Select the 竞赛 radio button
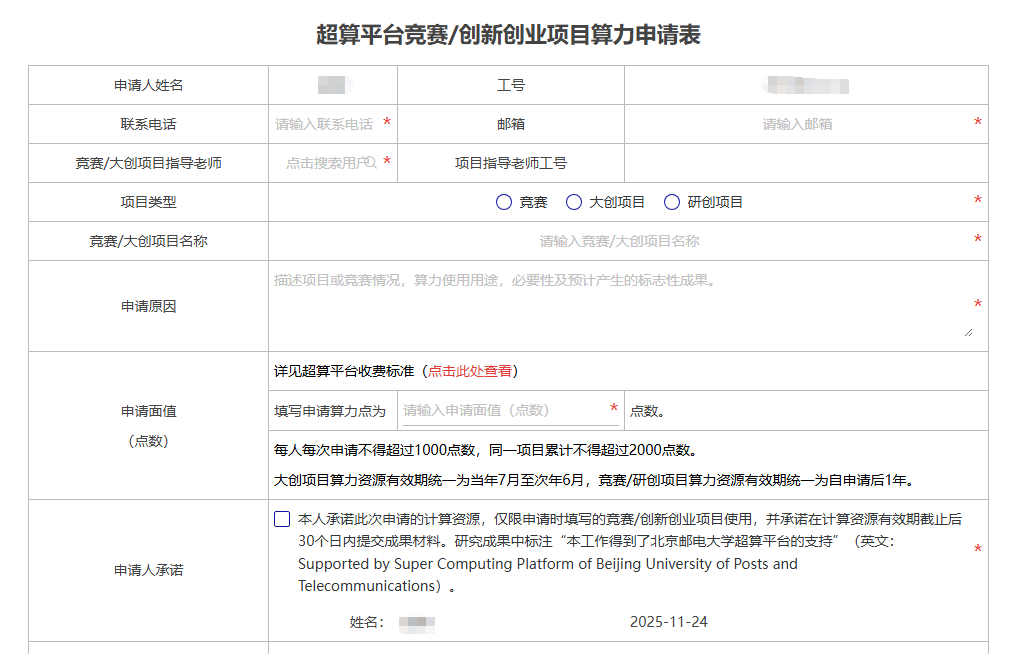 (504, 202)
